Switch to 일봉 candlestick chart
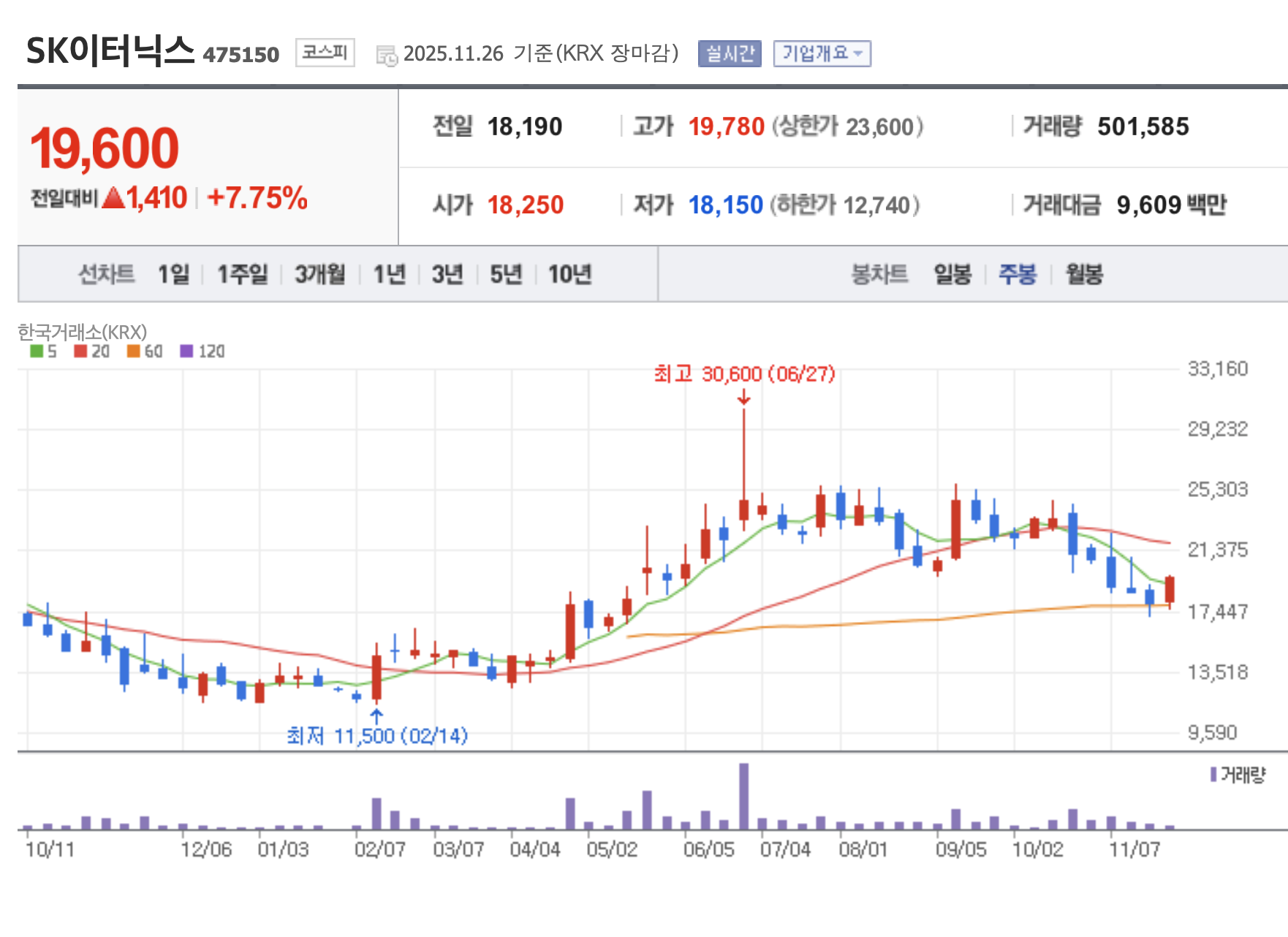Screen dimensions: 1288x937 click(952, 274)
